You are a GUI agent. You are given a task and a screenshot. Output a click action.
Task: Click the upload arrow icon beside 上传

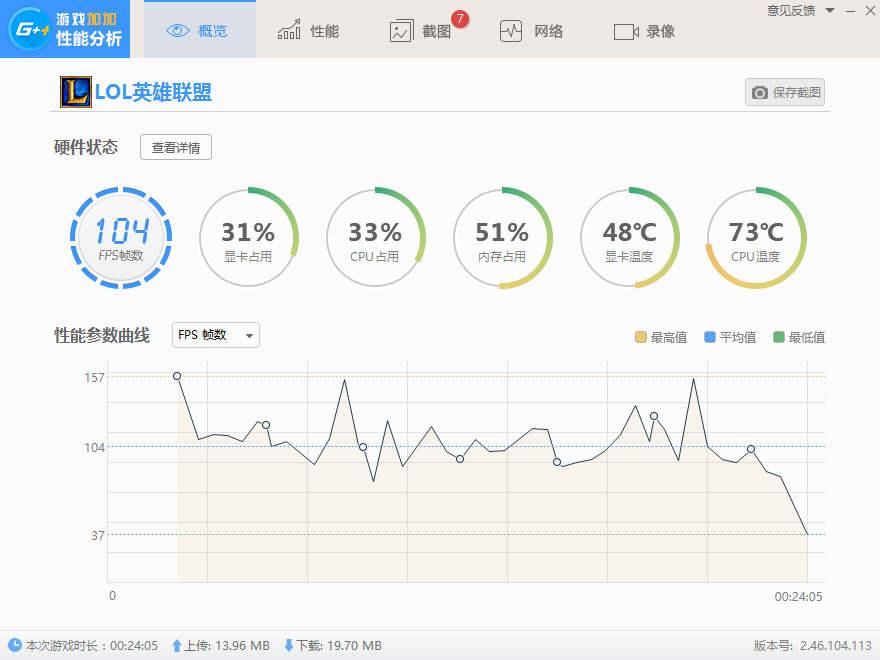point(177,645)
